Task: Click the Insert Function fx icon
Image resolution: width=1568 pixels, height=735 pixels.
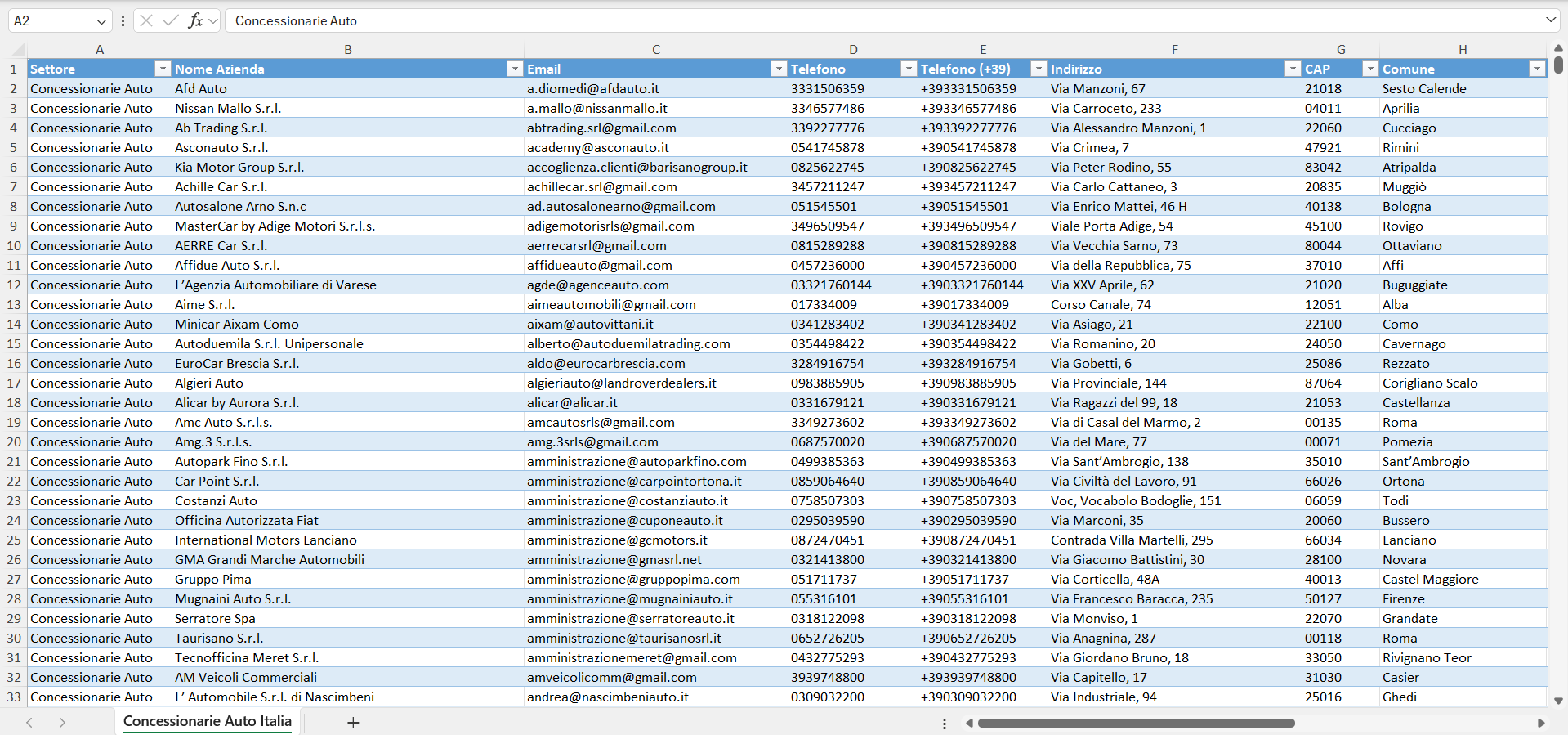Action: 195,20
